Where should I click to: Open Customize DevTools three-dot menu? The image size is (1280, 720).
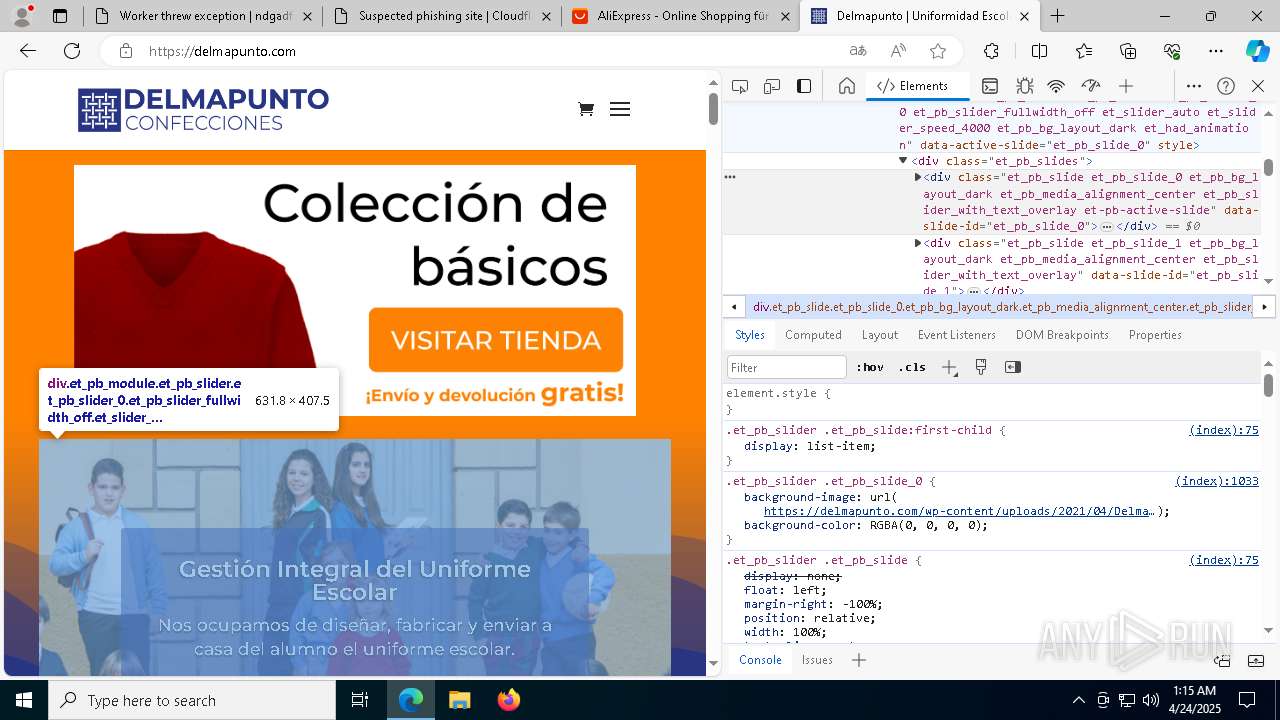(x=1194, y=86)
